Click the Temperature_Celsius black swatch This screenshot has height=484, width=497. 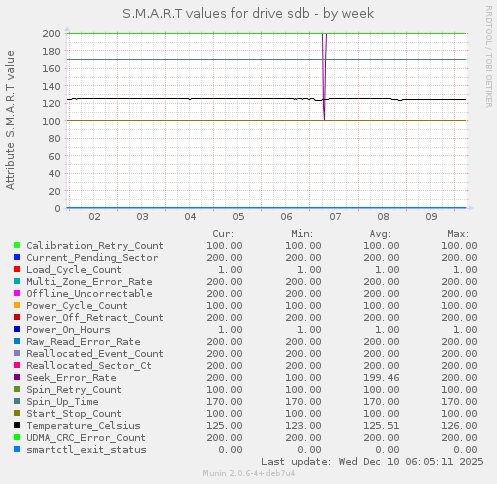[x=17, y=425]
